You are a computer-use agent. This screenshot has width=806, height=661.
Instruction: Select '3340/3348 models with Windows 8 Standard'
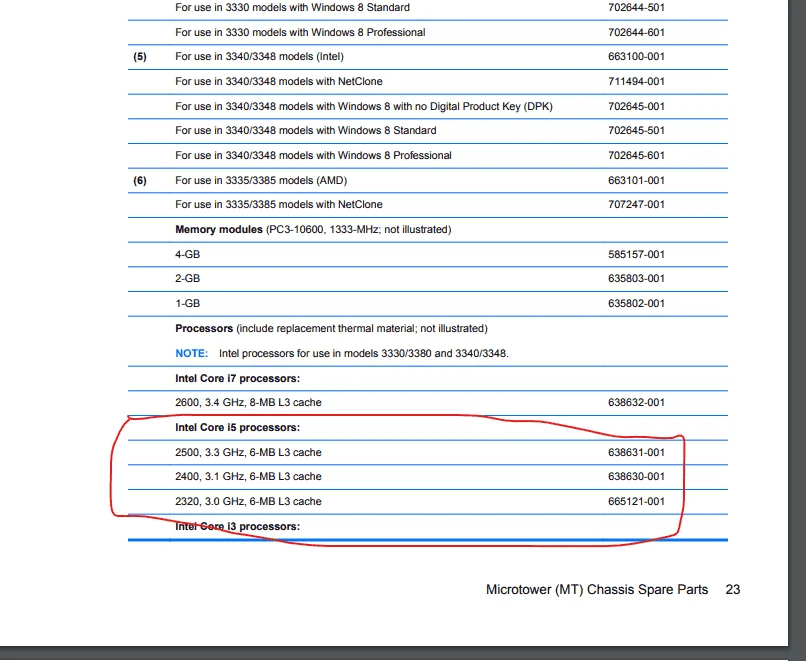pyautogui.click(x=306, y=131)
